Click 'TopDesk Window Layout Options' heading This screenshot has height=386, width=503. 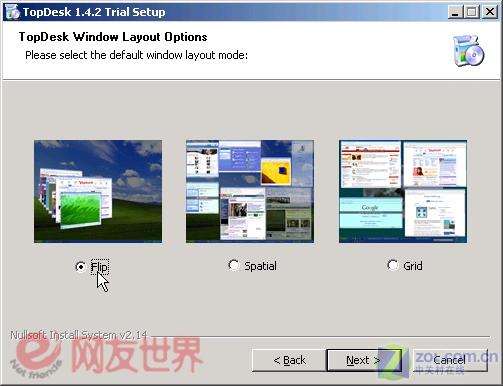tap(113, 37)
